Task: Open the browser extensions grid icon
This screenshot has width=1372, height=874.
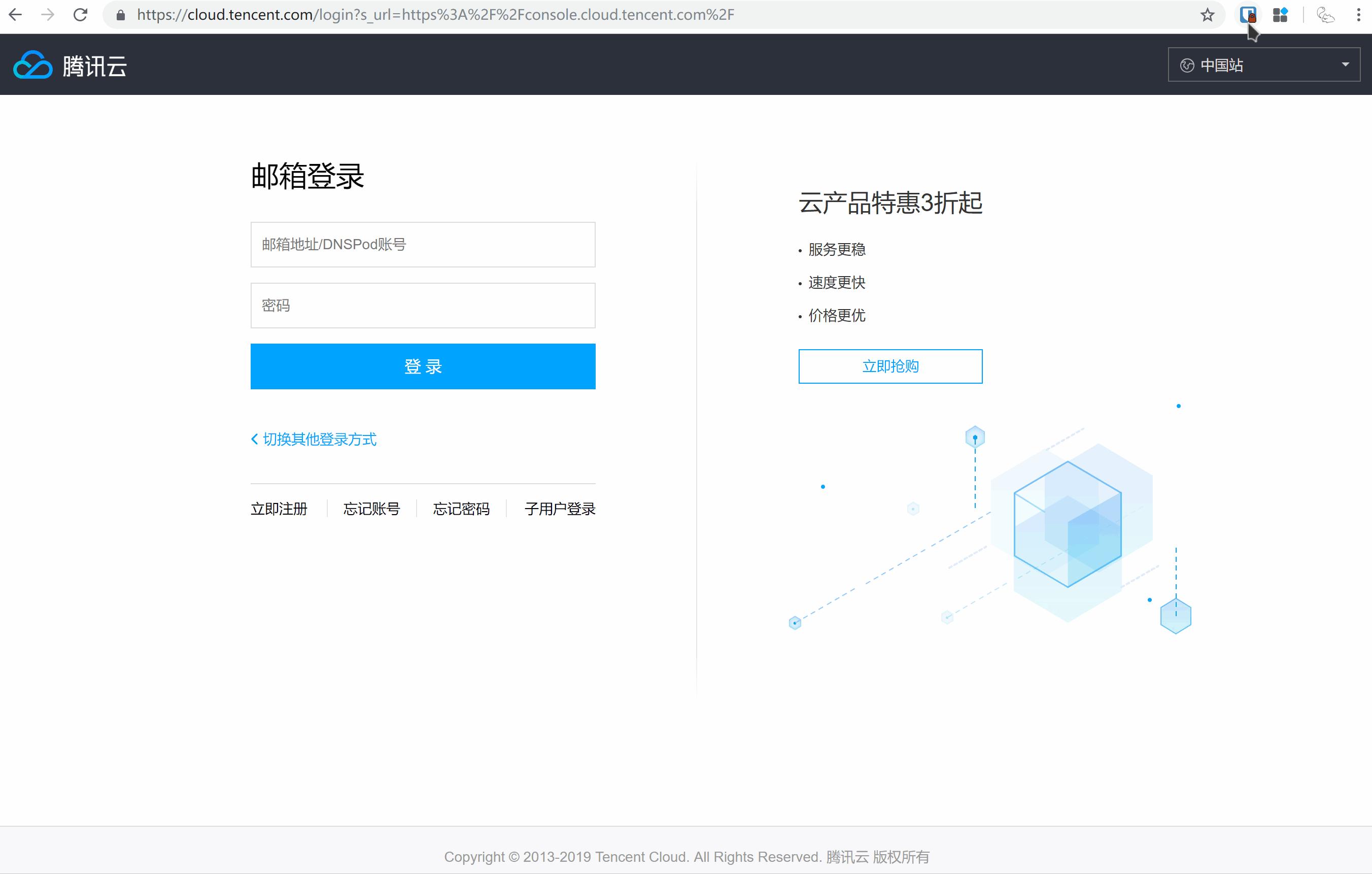Action: tap(1280, 14)
